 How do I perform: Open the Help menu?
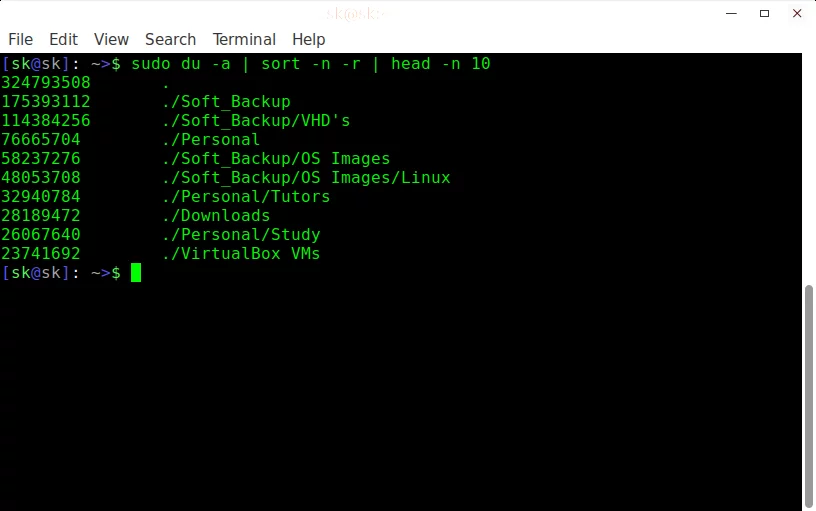coord(309,40)
